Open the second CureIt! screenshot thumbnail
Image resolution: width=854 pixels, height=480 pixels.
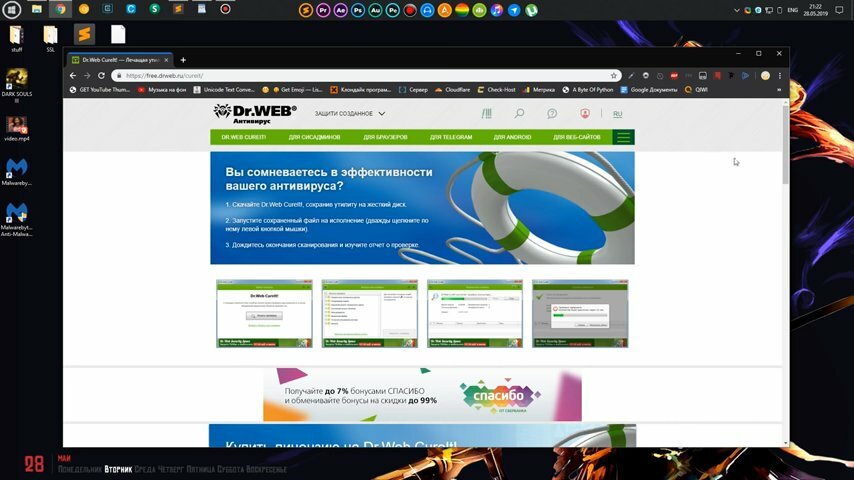[369, 314]
